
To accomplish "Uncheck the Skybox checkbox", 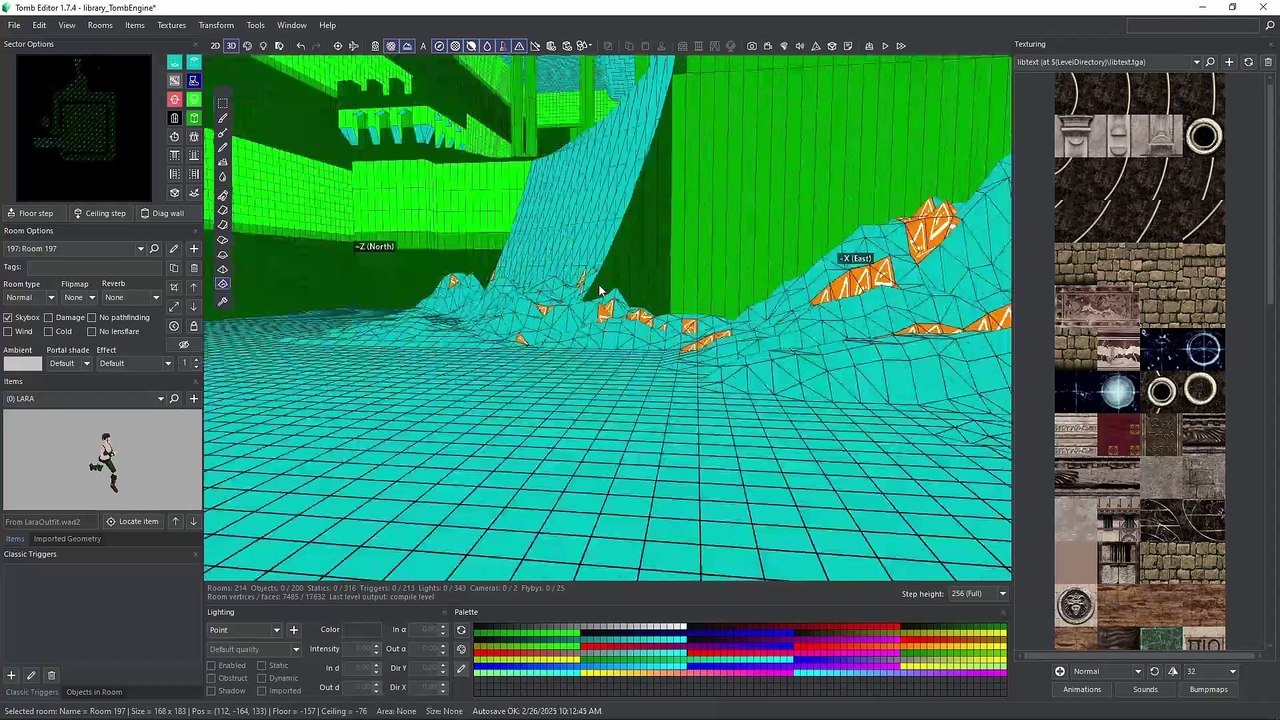I will tap(8, 317).
